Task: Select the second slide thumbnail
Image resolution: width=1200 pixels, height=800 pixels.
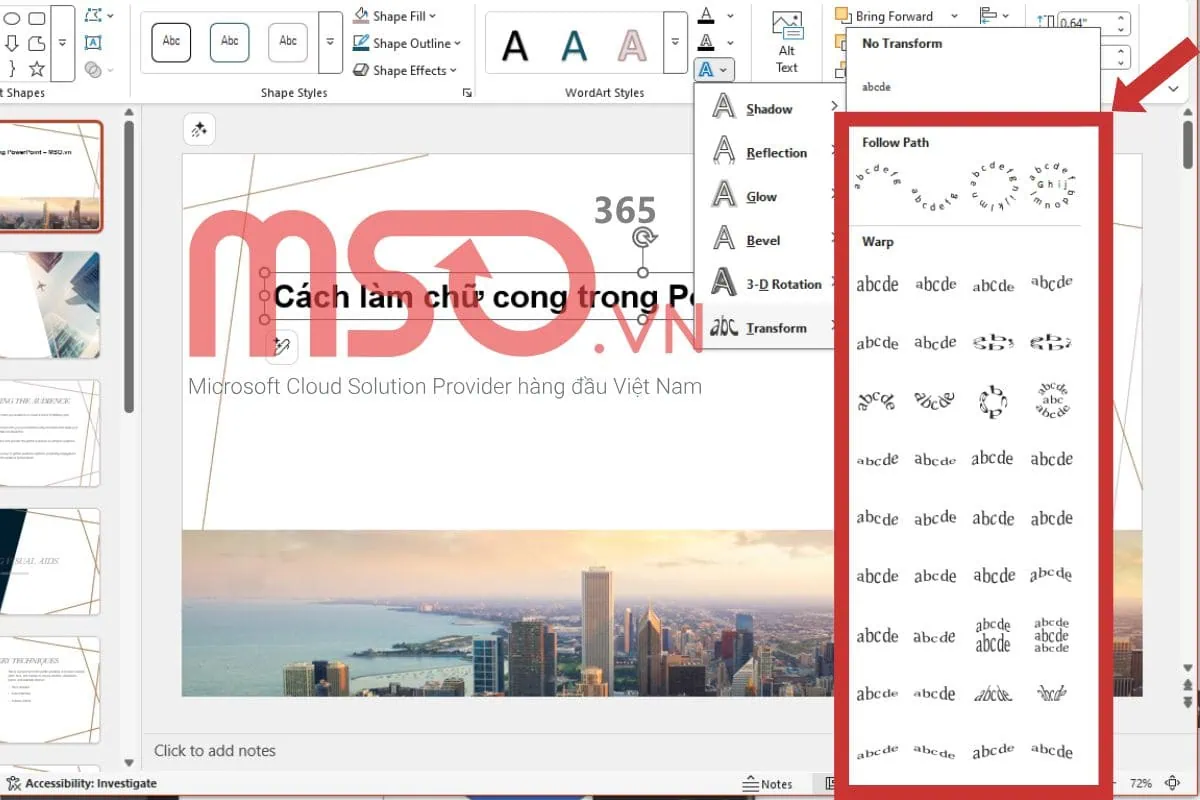Action: pyautogui.click(x=50, y=305)
